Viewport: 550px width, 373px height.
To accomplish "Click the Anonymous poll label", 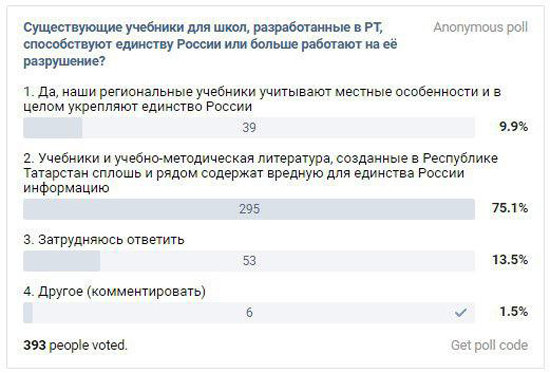I will [480, 27].
